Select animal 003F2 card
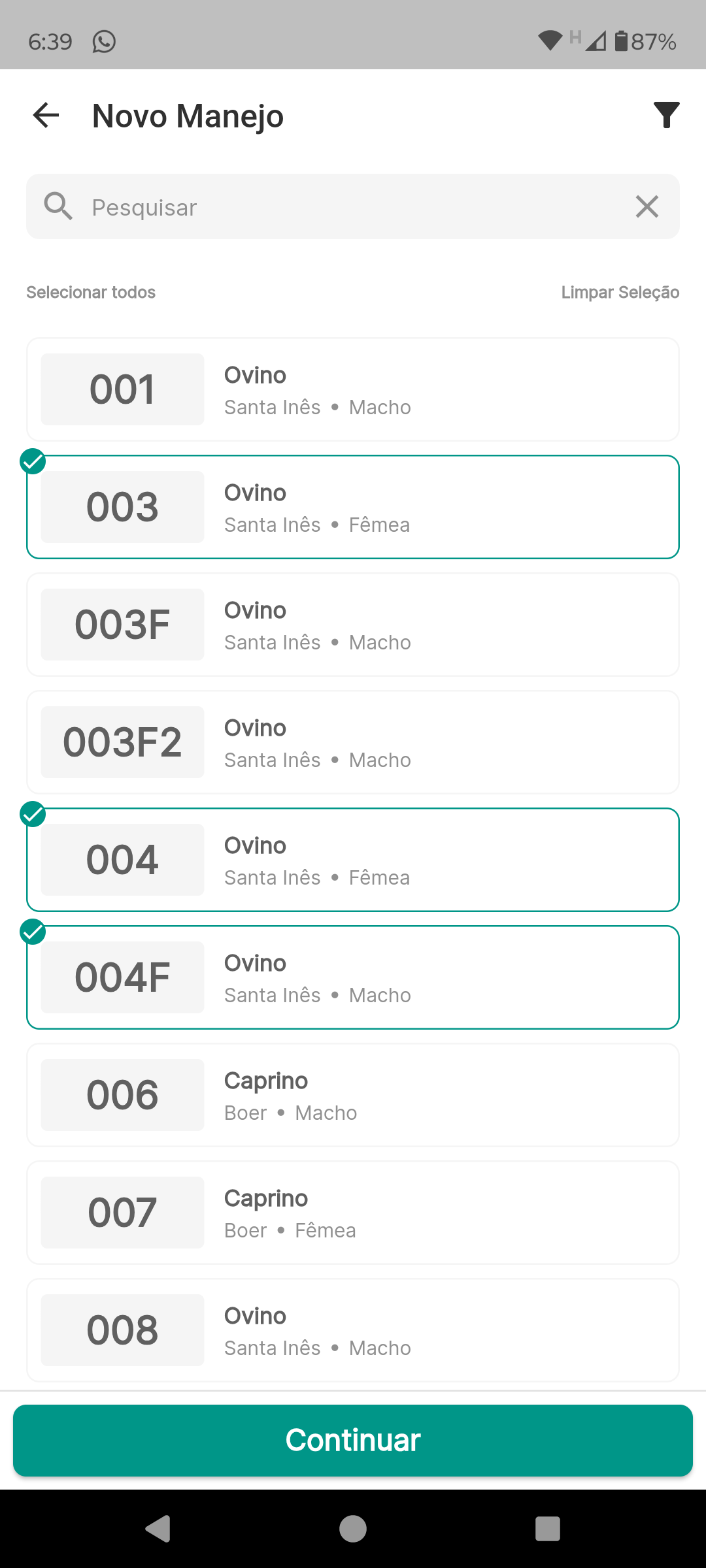 353,742
